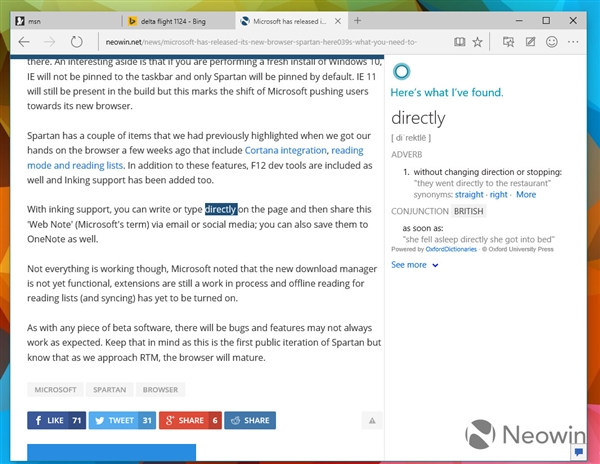600x464 pixels.
Task: Click the MICROSOFT tag
Action: (55, 389)
